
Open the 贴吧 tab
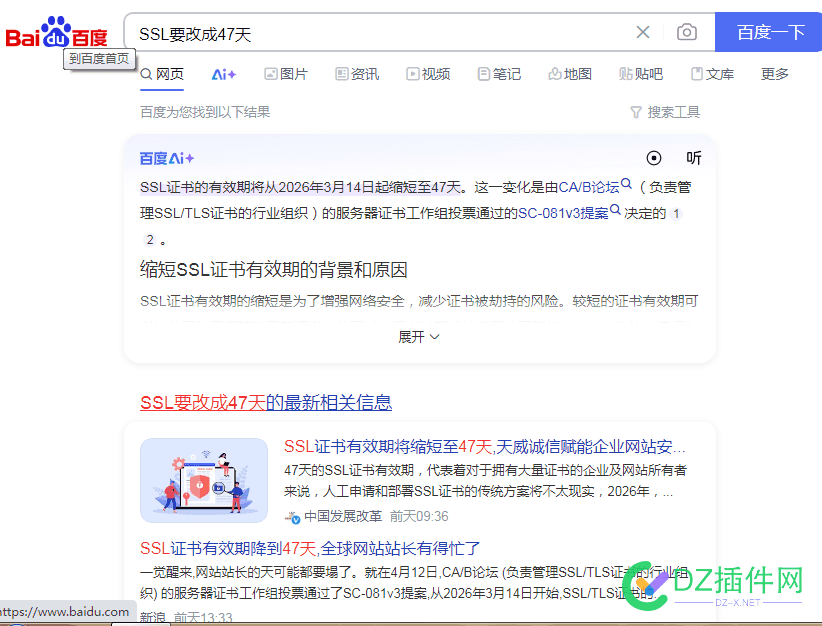click(641, 74)
